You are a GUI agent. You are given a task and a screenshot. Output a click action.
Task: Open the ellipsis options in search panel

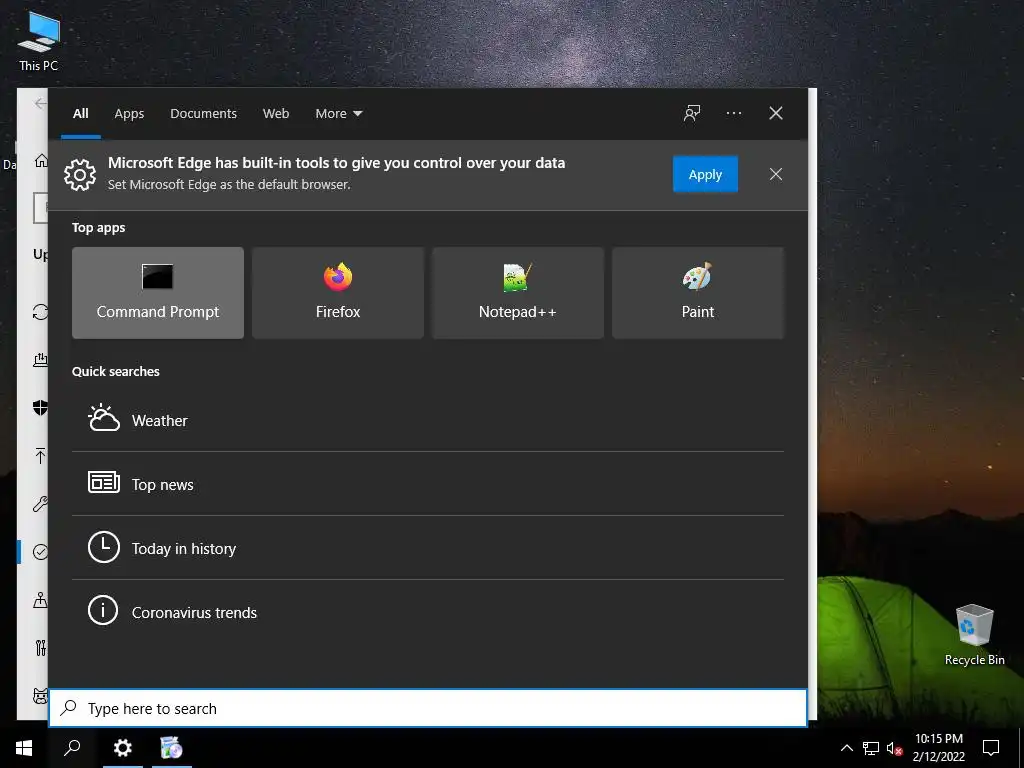(733, 113)
